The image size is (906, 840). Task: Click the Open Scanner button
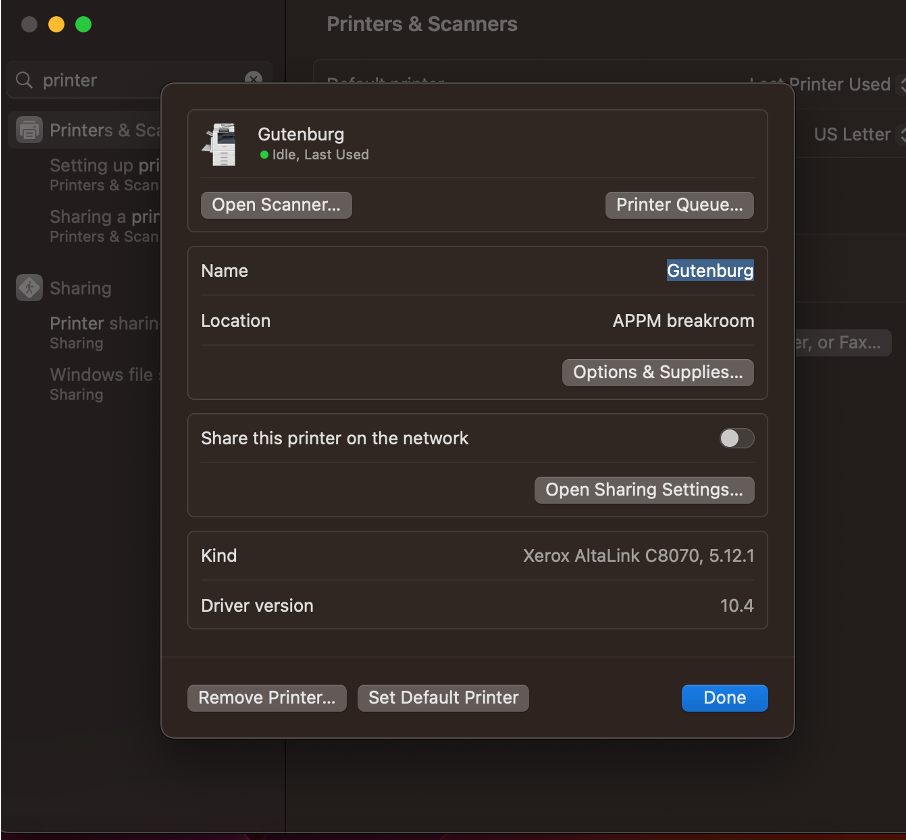point(276,205)
